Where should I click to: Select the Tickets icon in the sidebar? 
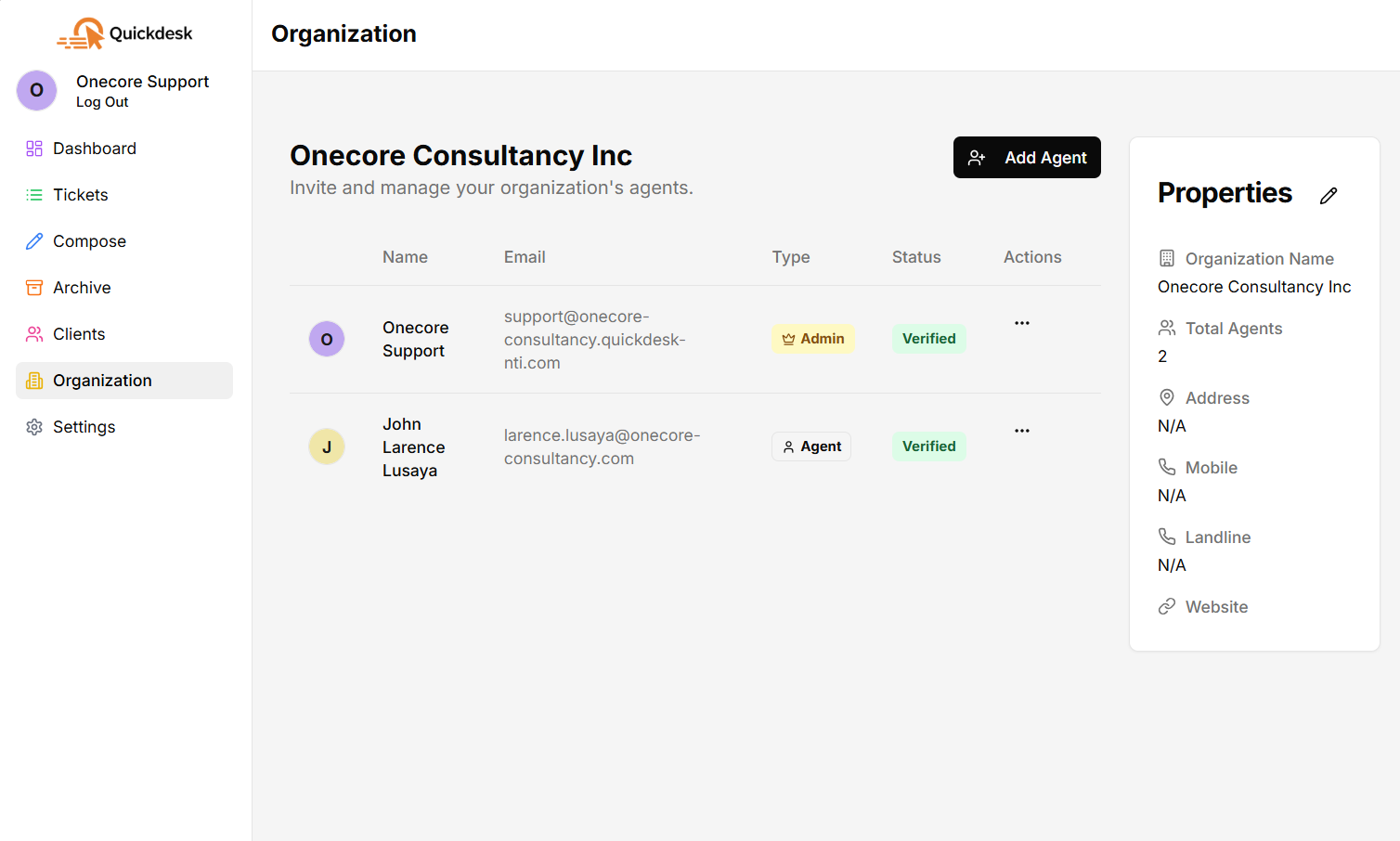tap(34, 194)
